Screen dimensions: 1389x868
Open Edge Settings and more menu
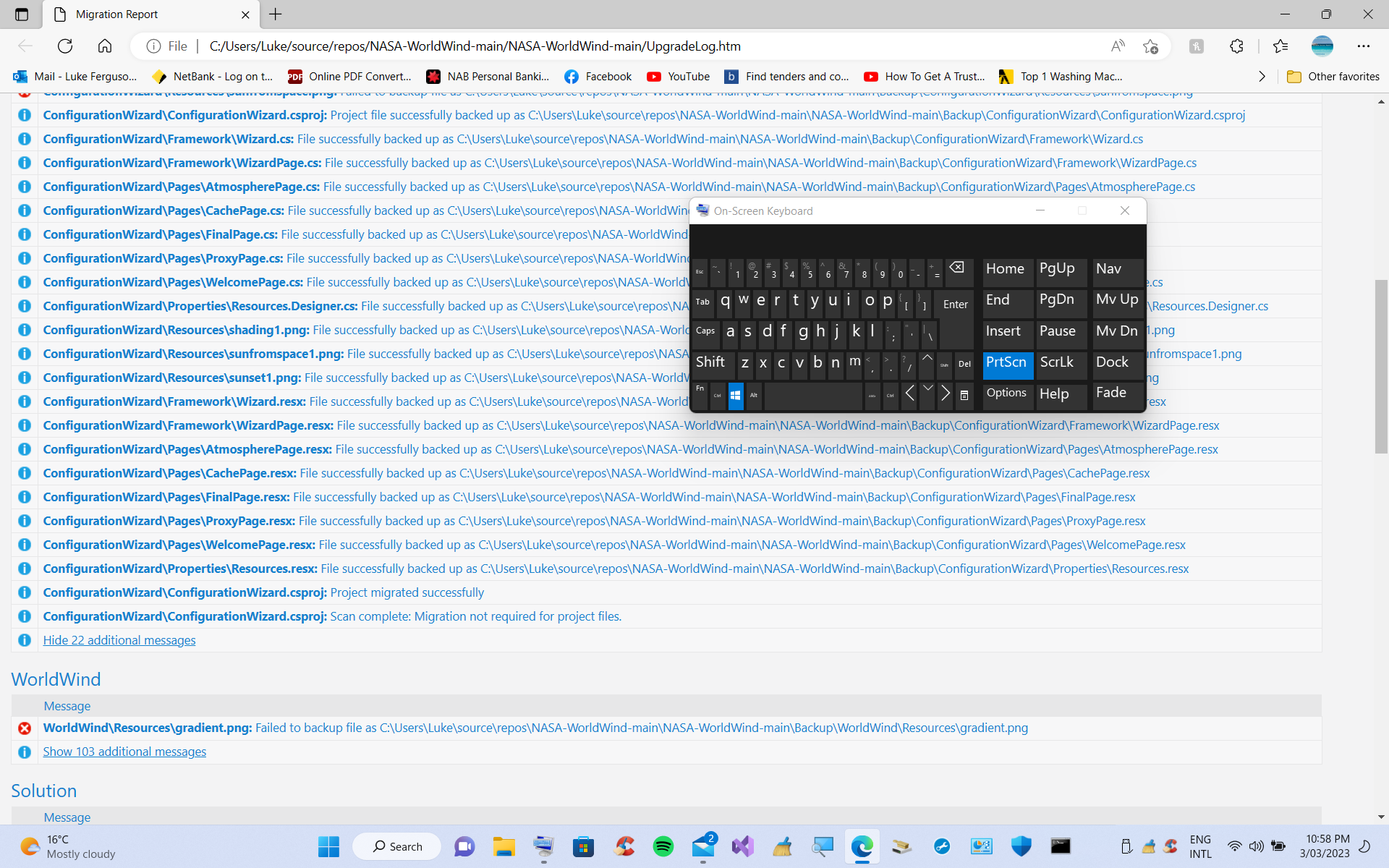point(1364,46)
